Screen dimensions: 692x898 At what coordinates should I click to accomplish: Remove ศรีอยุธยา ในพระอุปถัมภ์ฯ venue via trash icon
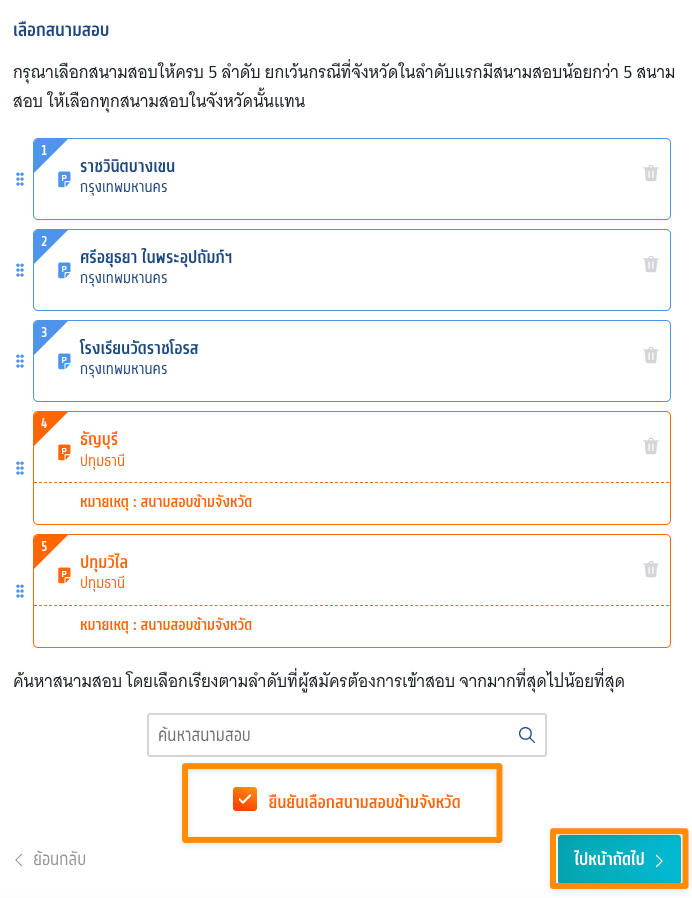650,264
